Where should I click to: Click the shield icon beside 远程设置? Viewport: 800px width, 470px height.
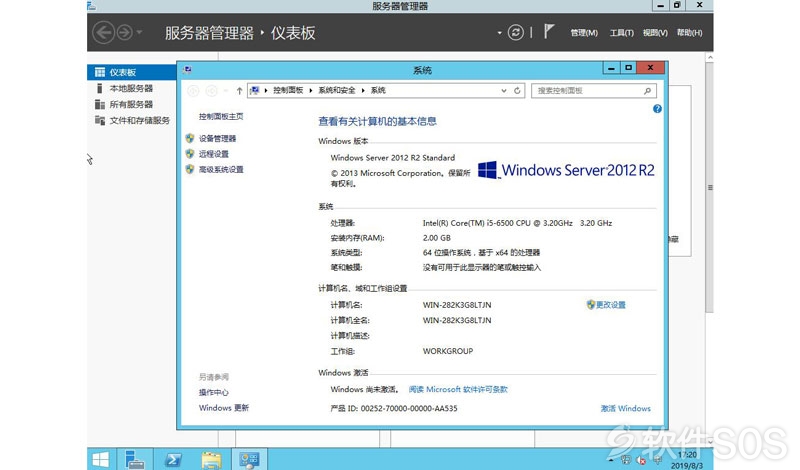[x=190, y=154]
